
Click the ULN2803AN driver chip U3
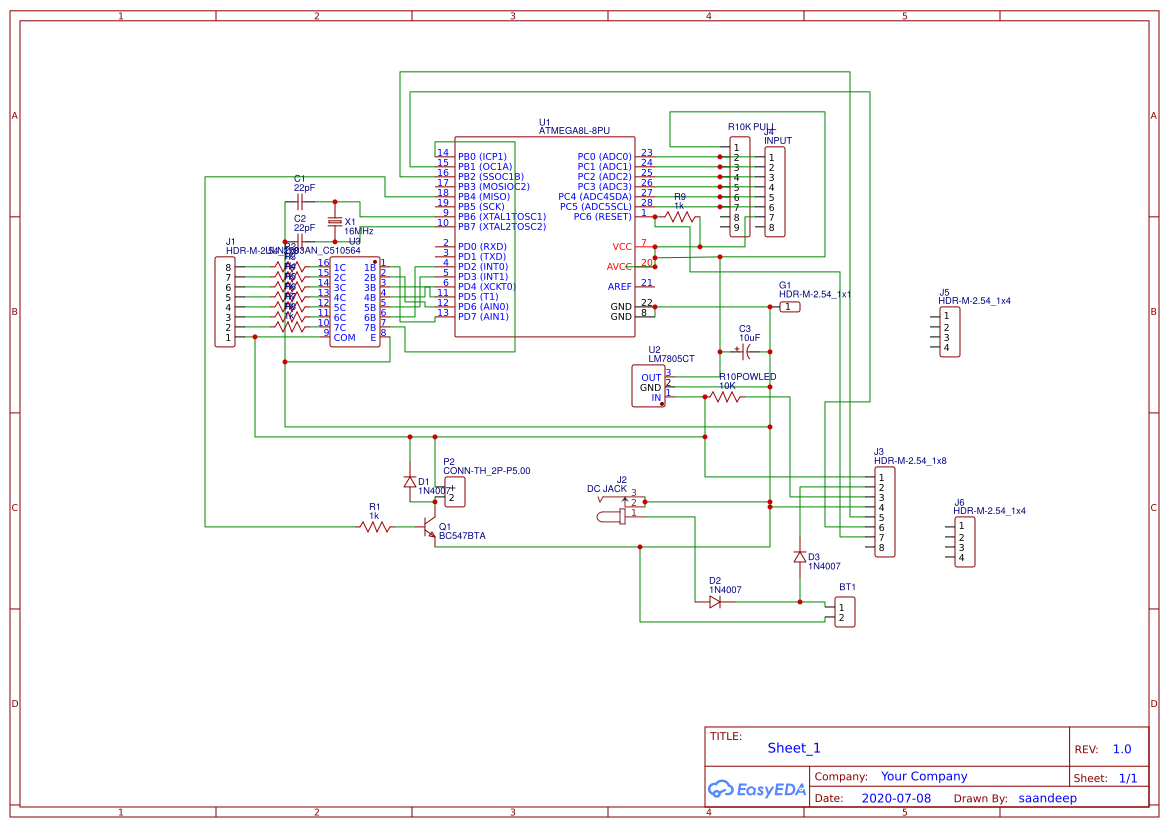point(355,300)
